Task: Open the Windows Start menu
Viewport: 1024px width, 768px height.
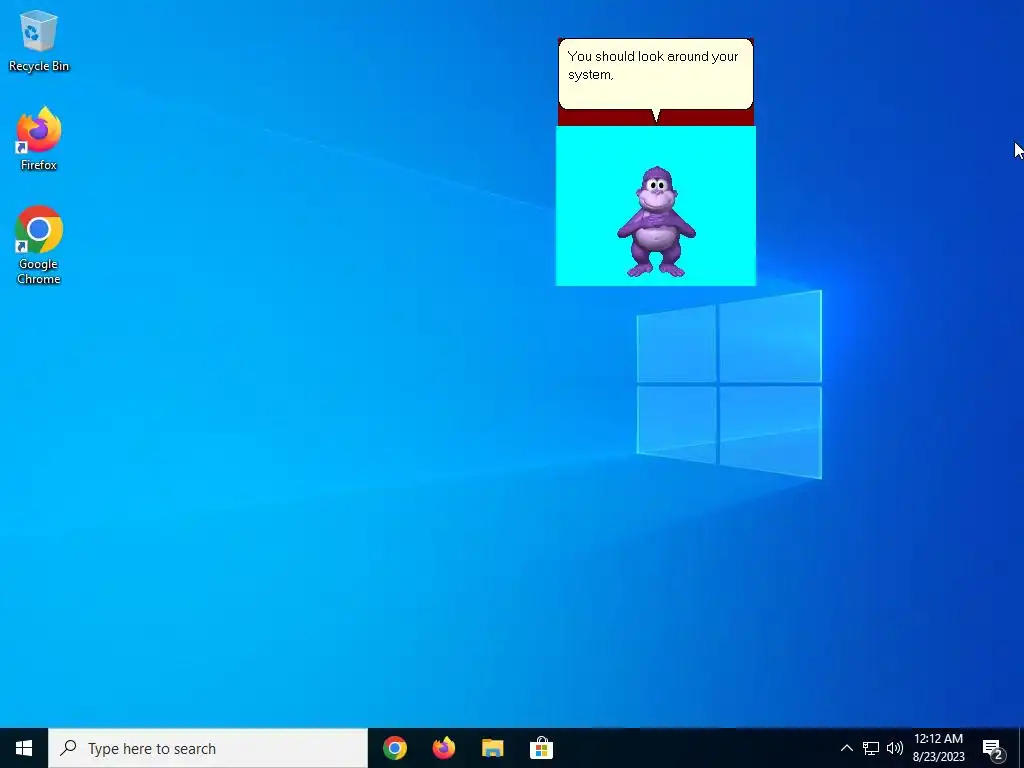Action: coord(24,748)
